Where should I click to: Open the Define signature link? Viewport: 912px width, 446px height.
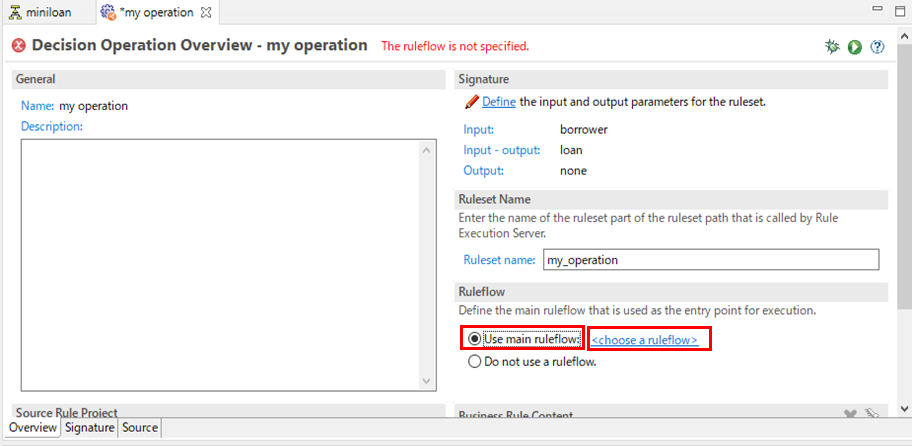[x=498, y=102]
